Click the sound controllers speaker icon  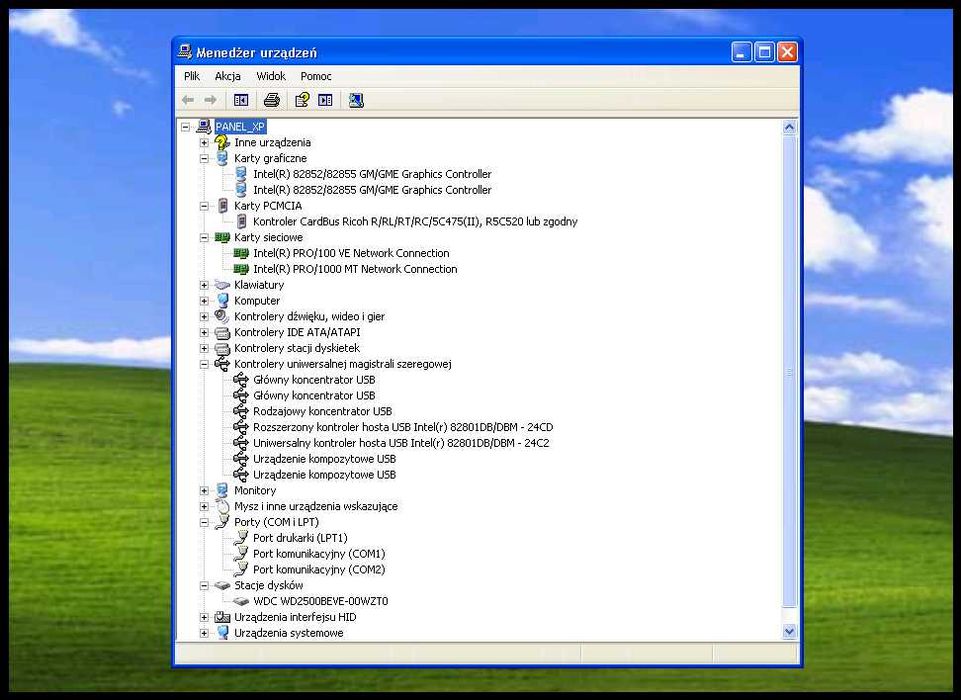(222, 316)
